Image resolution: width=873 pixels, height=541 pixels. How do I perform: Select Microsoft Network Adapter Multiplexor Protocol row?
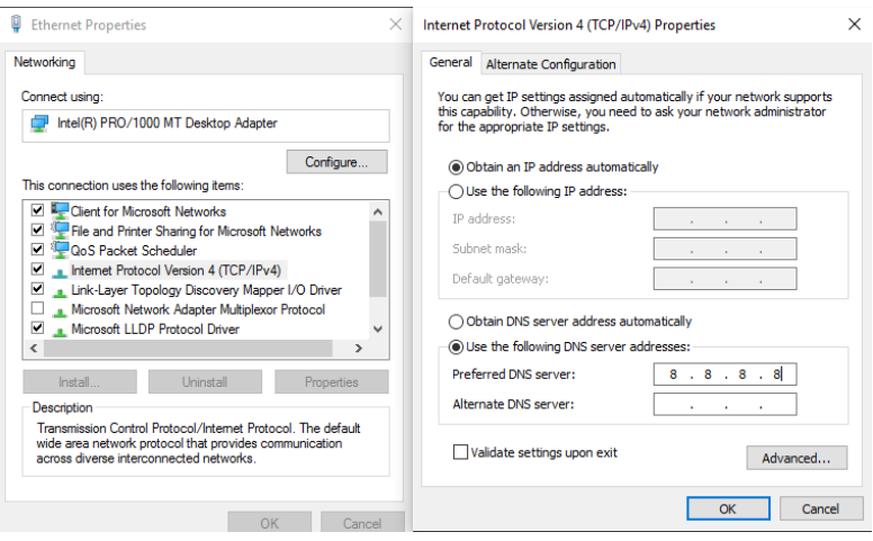[x=198, y=309]
